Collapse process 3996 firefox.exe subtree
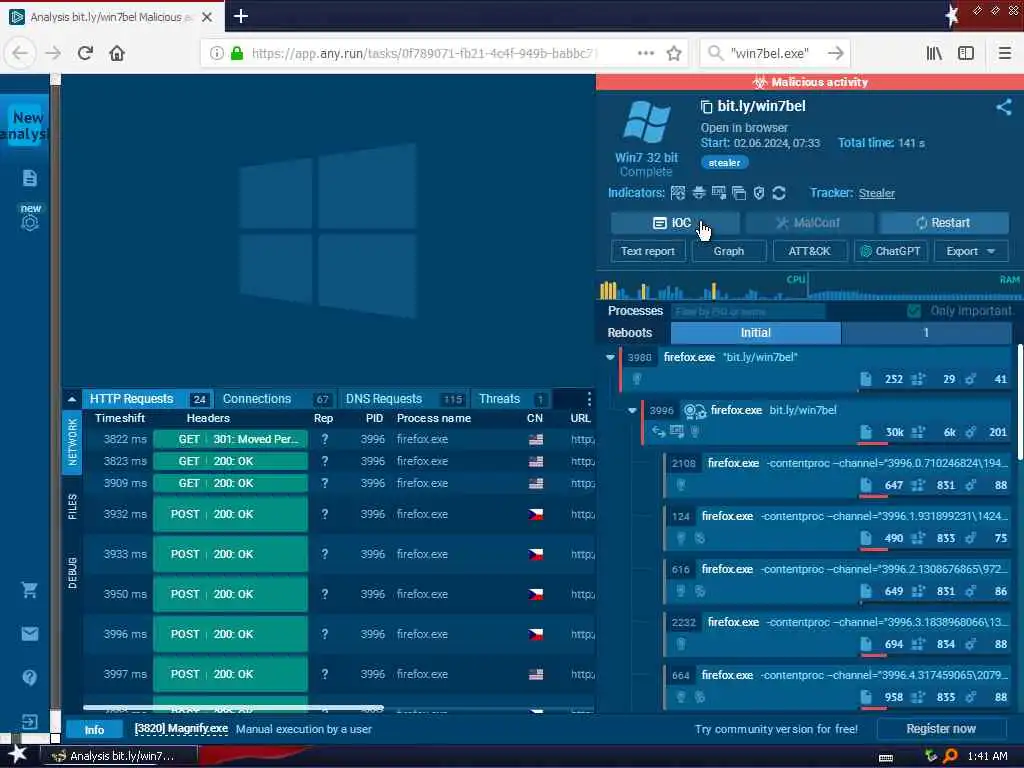Viewport: 1024px width, 768px height. pos(632,410)
